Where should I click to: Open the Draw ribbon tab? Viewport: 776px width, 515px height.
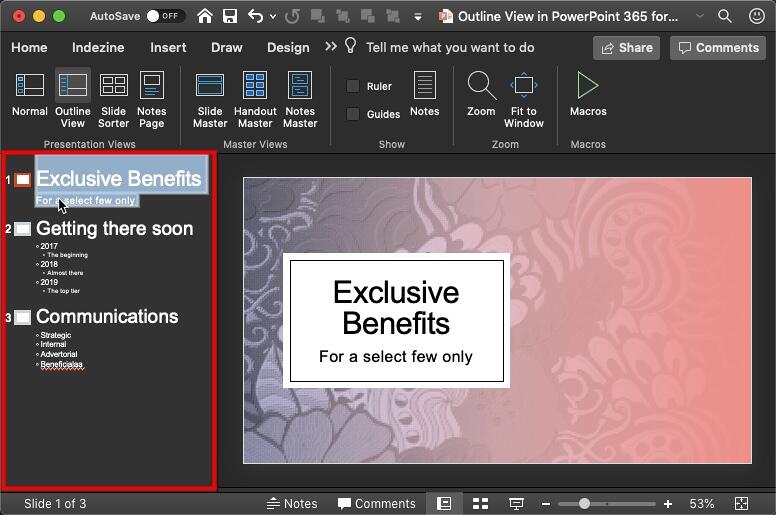pyautogui.click(x=227, y=47)
